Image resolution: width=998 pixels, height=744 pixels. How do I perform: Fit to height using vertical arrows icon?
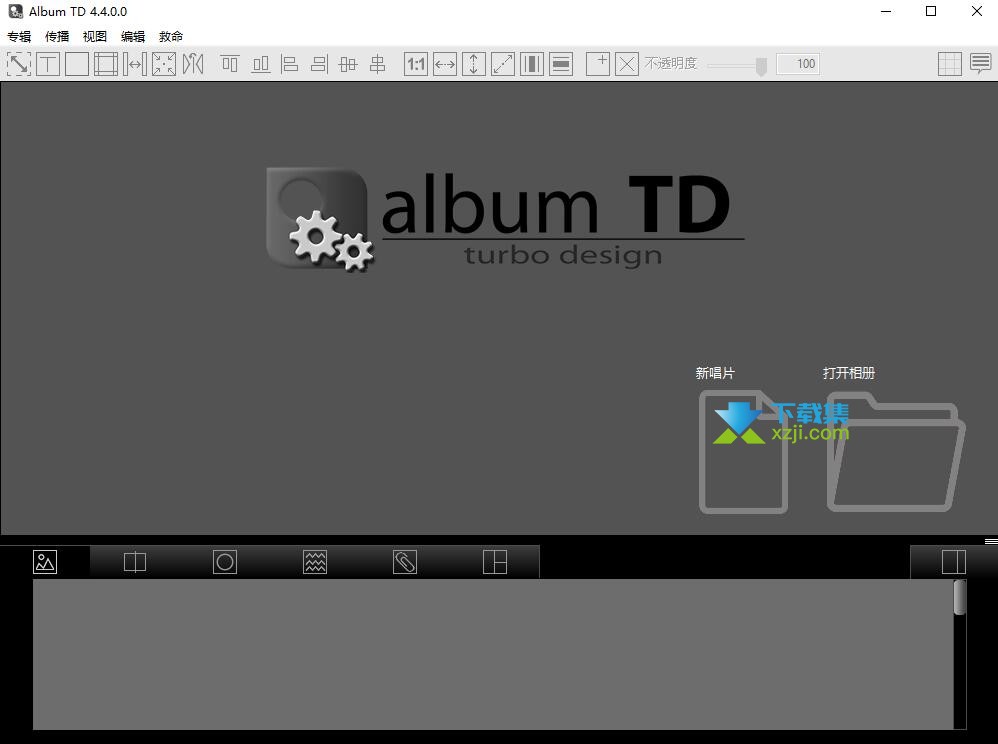point(474,64)
